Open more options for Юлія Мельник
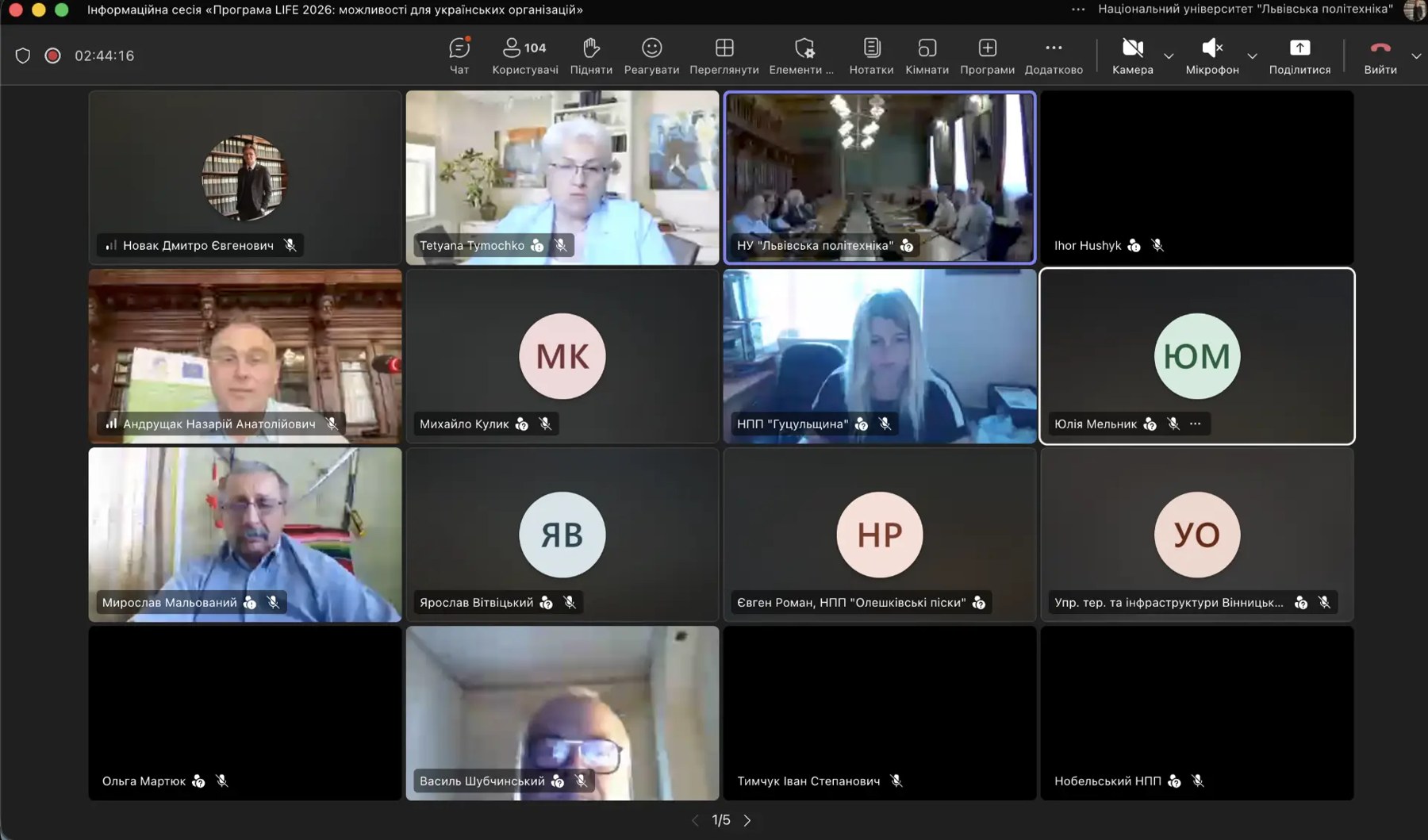 [1196, 424]
